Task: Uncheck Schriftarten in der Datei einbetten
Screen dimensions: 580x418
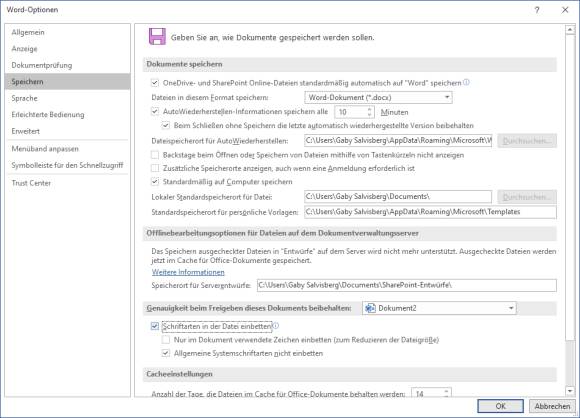Action: [x=155, y=326]
